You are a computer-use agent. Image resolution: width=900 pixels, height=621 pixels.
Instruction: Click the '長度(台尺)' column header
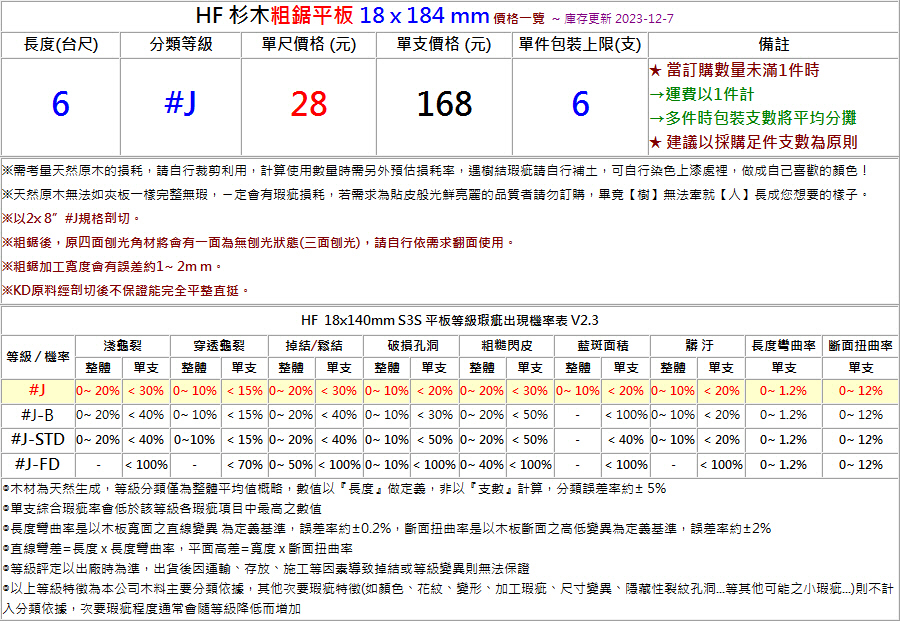click(61, 45)
